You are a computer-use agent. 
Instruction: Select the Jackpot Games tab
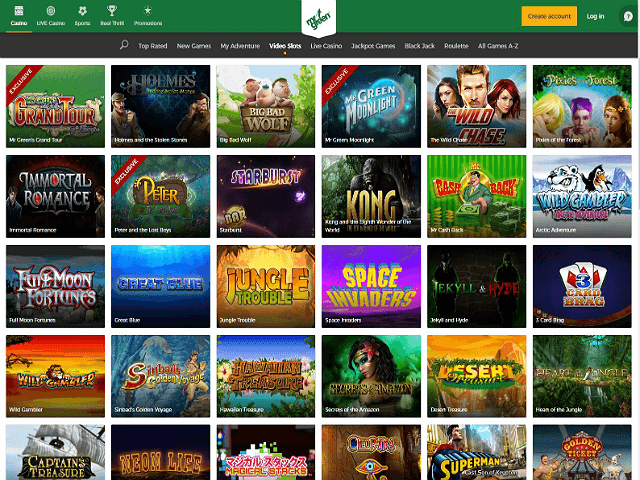[371, 46]
